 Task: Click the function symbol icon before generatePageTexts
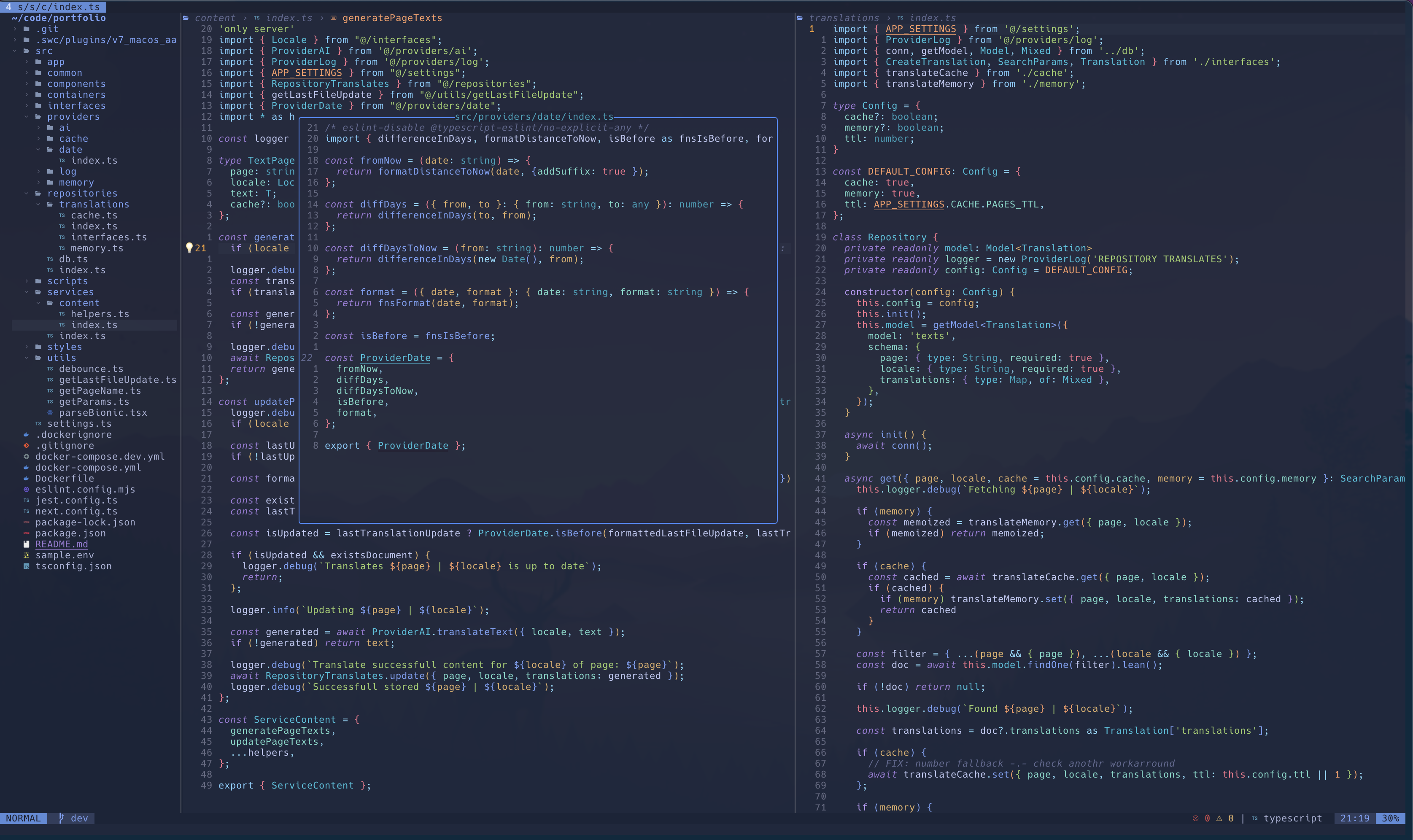[x=334, y=18]
